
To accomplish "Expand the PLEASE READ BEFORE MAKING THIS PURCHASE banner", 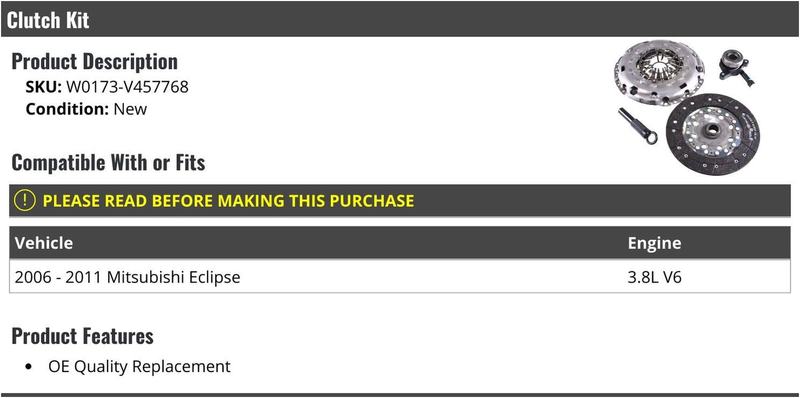I will (x=400, y=201).
